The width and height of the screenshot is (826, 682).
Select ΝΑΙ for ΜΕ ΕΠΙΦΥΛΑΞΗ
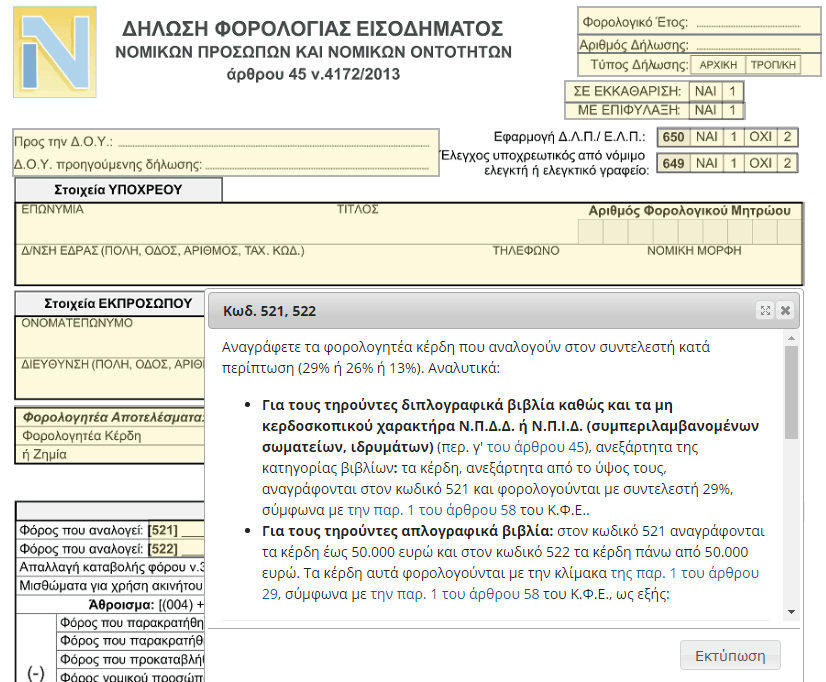(705, 110)
